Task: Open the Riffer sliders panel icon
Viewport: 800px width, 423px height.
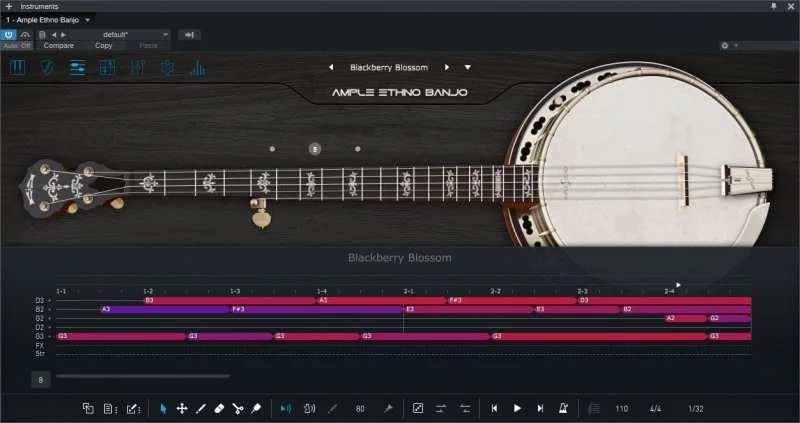Action: click(x=78, y=67)
